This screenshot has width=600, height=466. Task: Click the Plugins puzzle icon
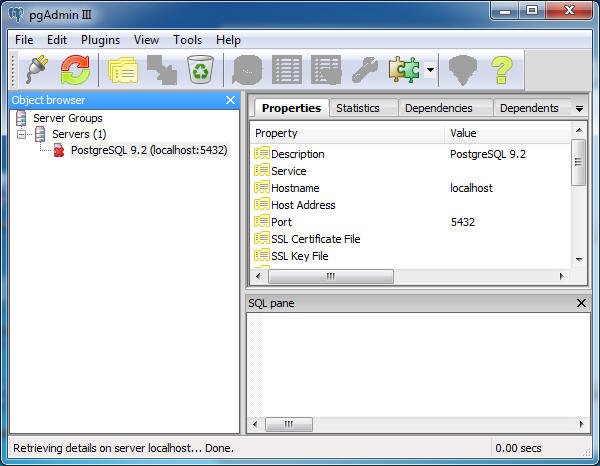(404, 70)
